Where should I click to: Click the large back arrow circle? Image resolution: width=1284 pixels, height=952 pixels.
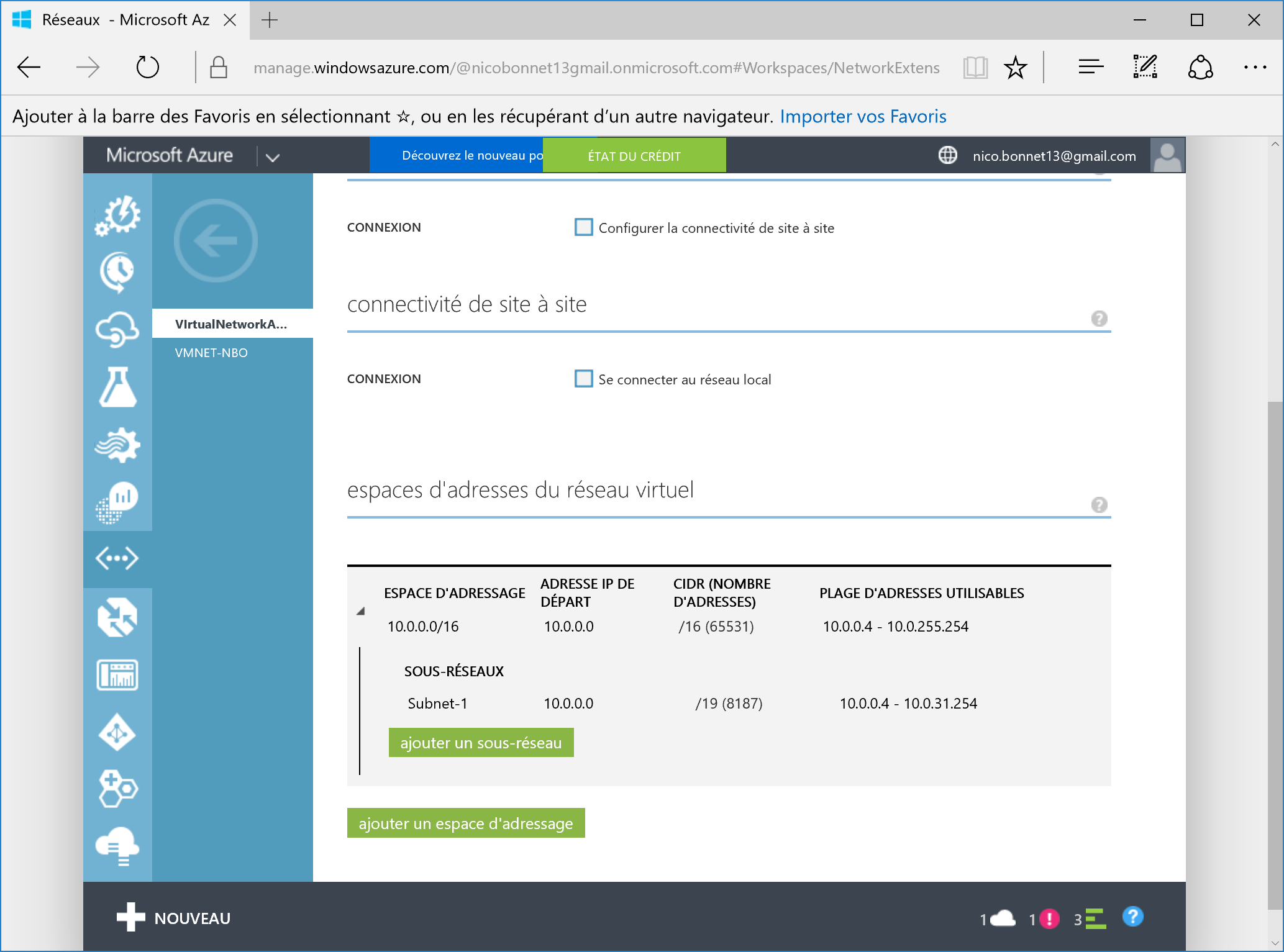(216, 241)
